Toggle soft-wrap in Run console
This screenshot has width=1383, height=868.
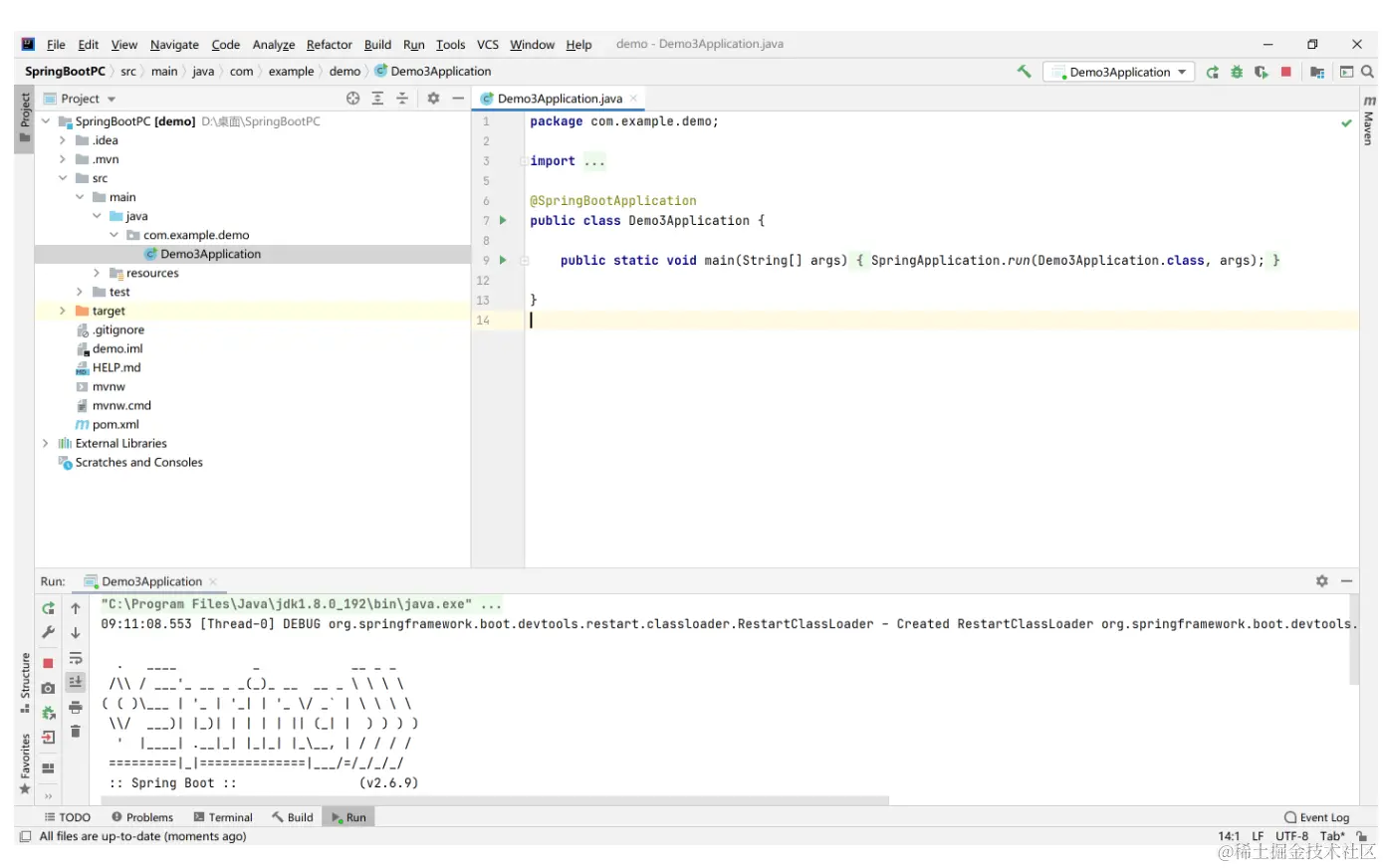[x=76, y=658]
